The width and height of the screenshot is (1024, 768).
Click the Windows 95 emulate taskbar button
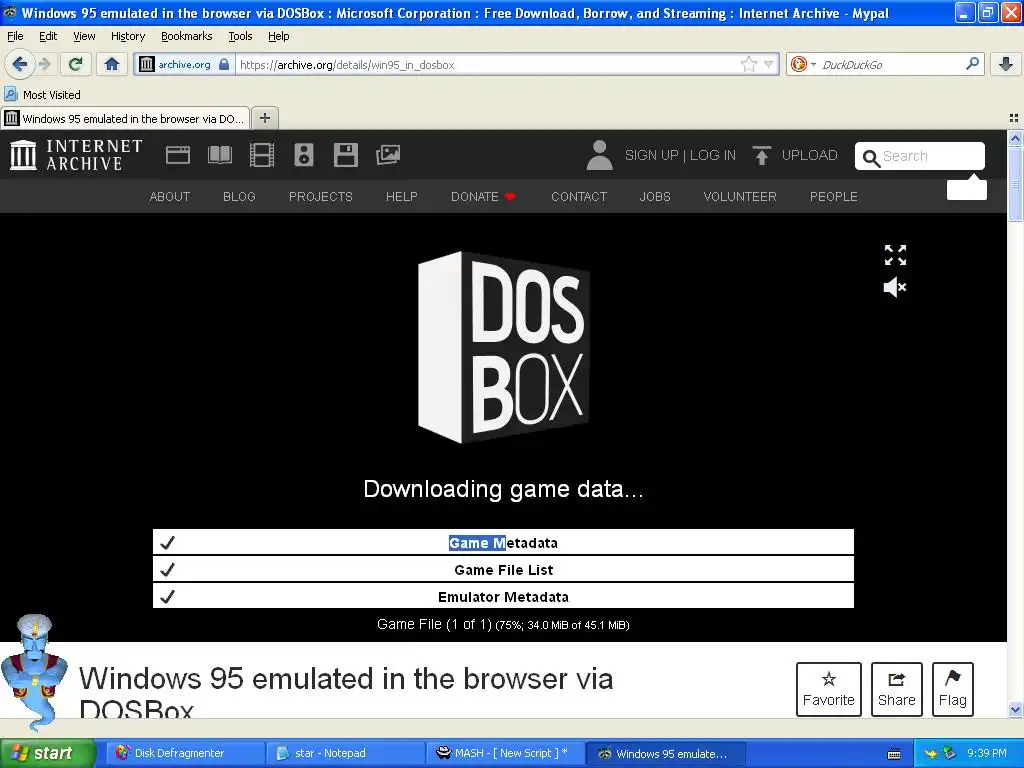[664, 753]
